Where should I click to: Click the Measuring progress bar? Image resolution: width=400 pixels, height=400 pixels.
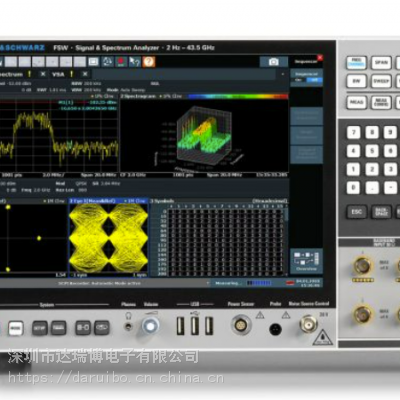point(259,283)
